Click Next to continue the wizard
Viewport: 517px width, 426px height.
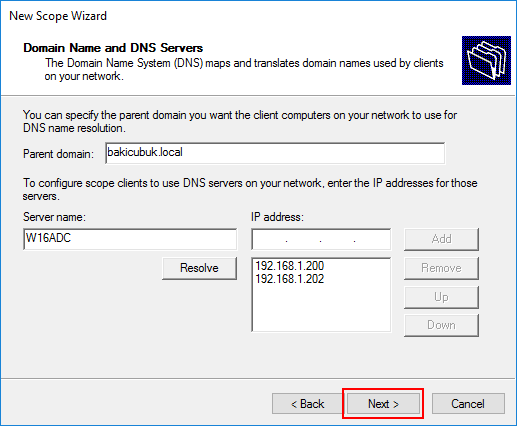coord(383,404)
